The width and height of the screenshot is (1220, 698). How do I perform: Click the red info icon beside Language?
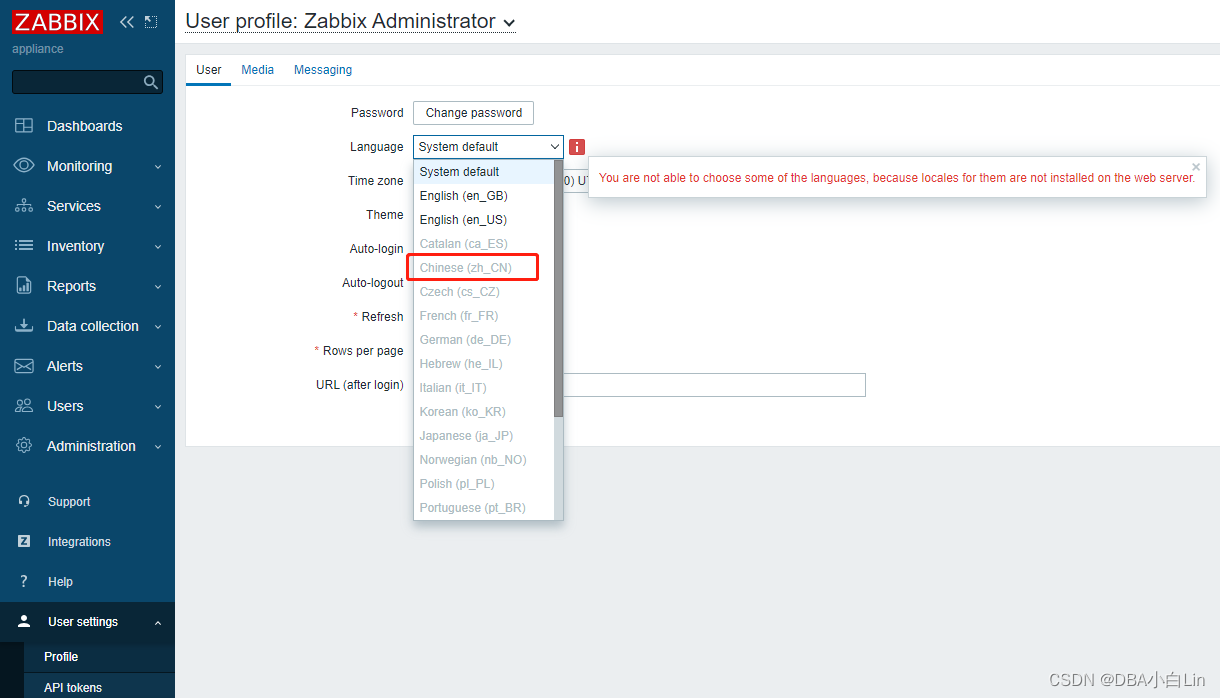[x=577, y=146]
